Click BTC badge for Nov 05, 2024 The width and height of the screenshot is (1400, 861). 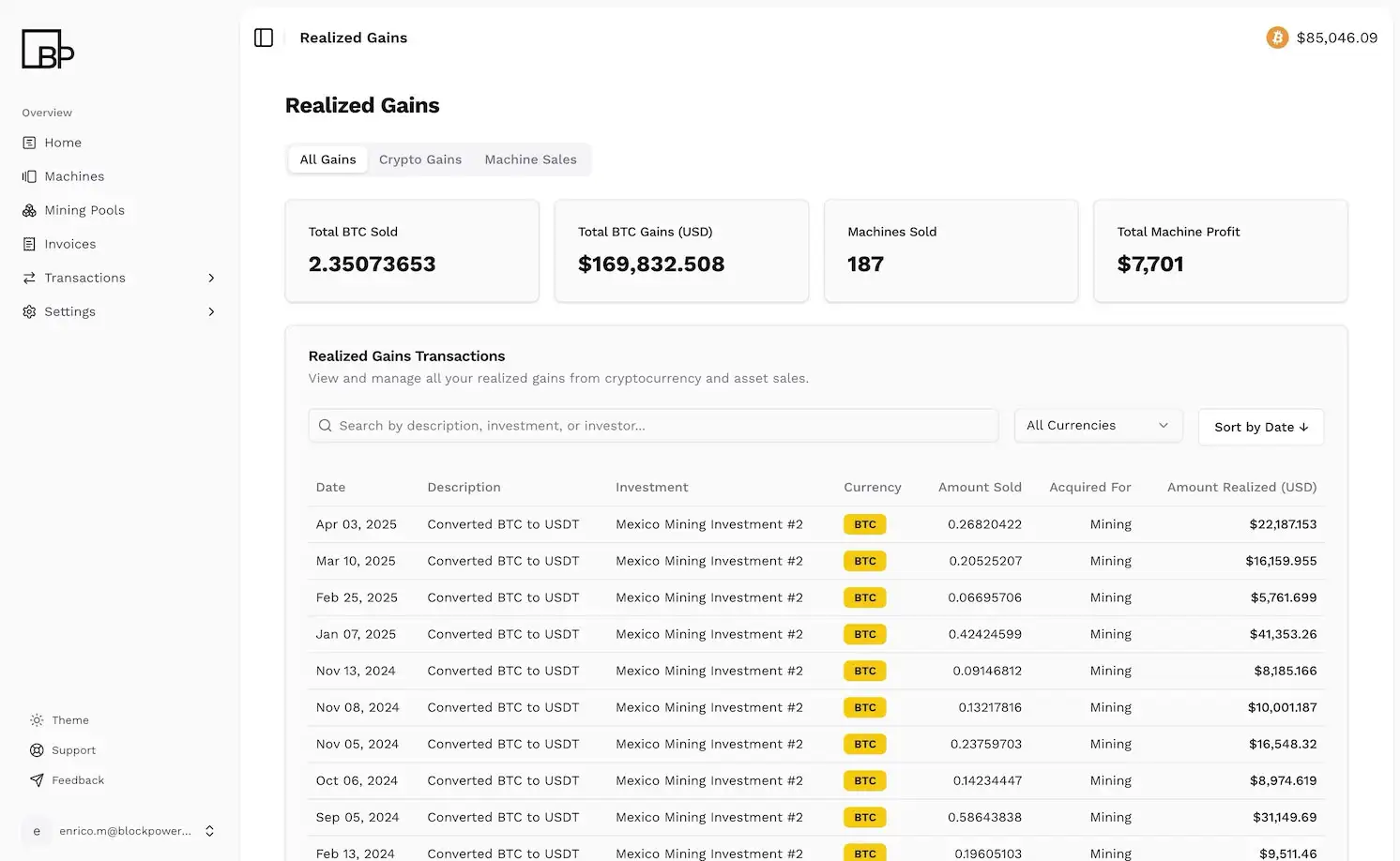pyautogui.click(x=865, y=744)
